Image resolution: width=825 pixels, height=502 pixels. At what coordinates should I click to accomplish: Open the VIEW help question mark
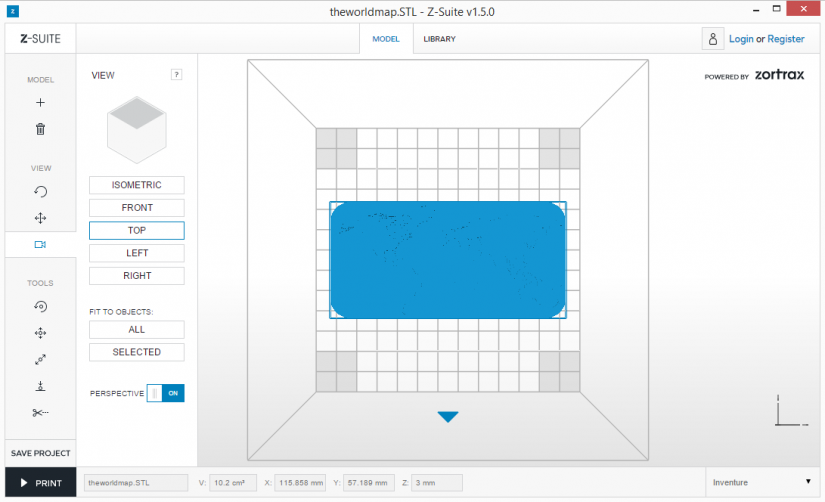(177, 75)
